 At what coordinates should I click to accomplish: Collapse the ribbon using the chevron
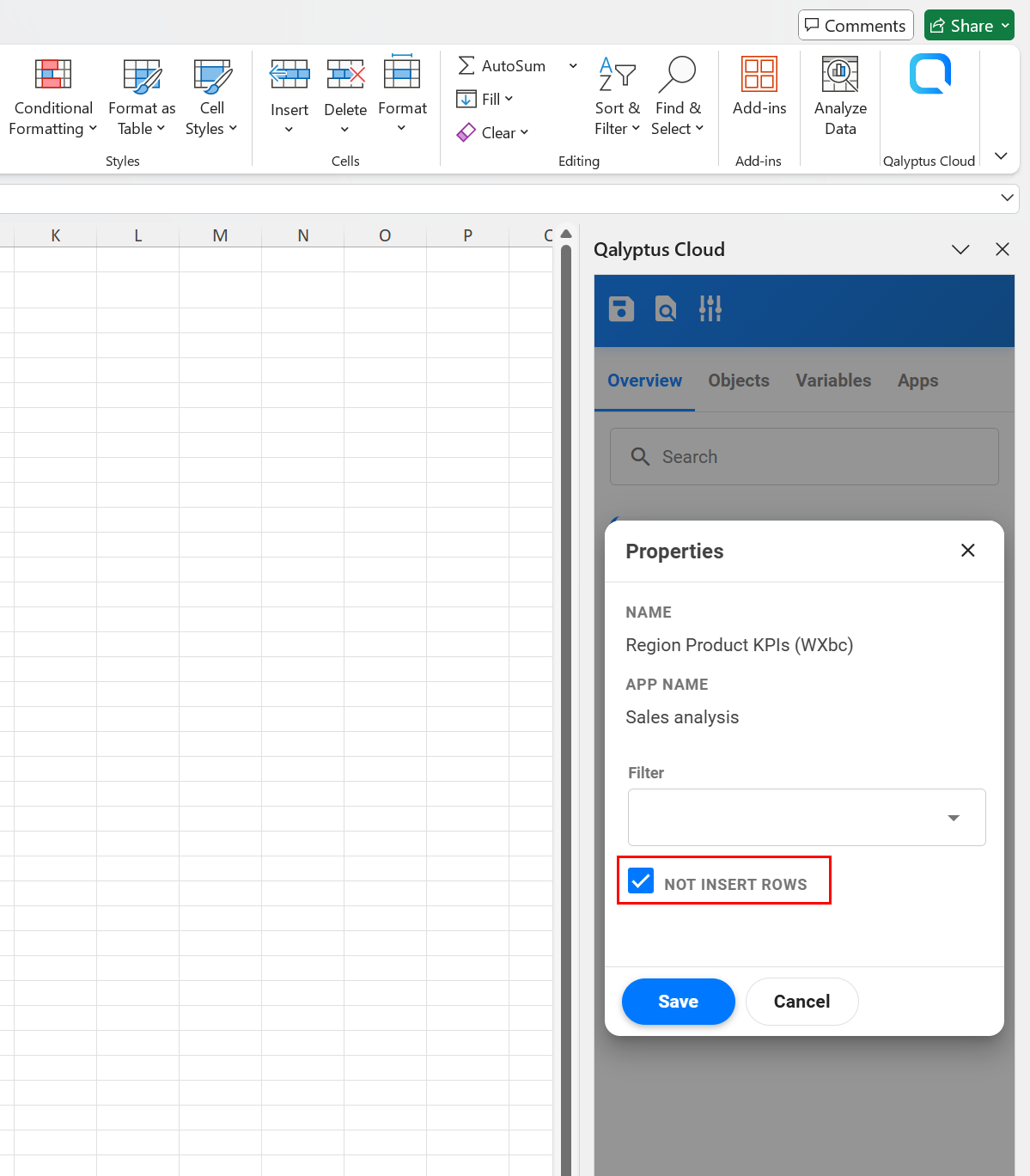coord(1001,155)
